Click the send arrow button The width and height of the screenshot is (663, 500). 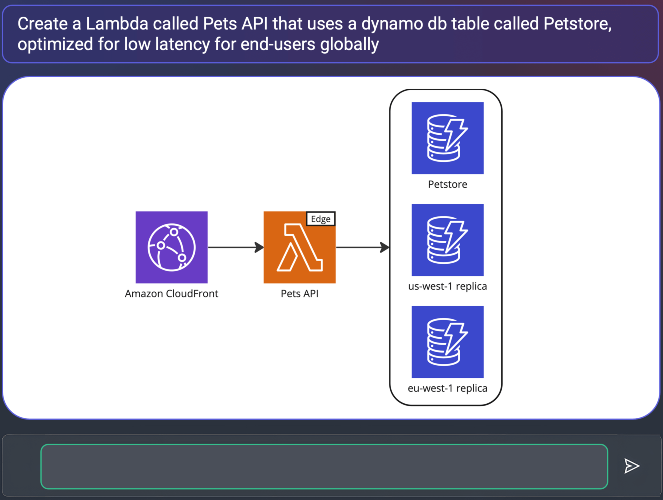632,466
